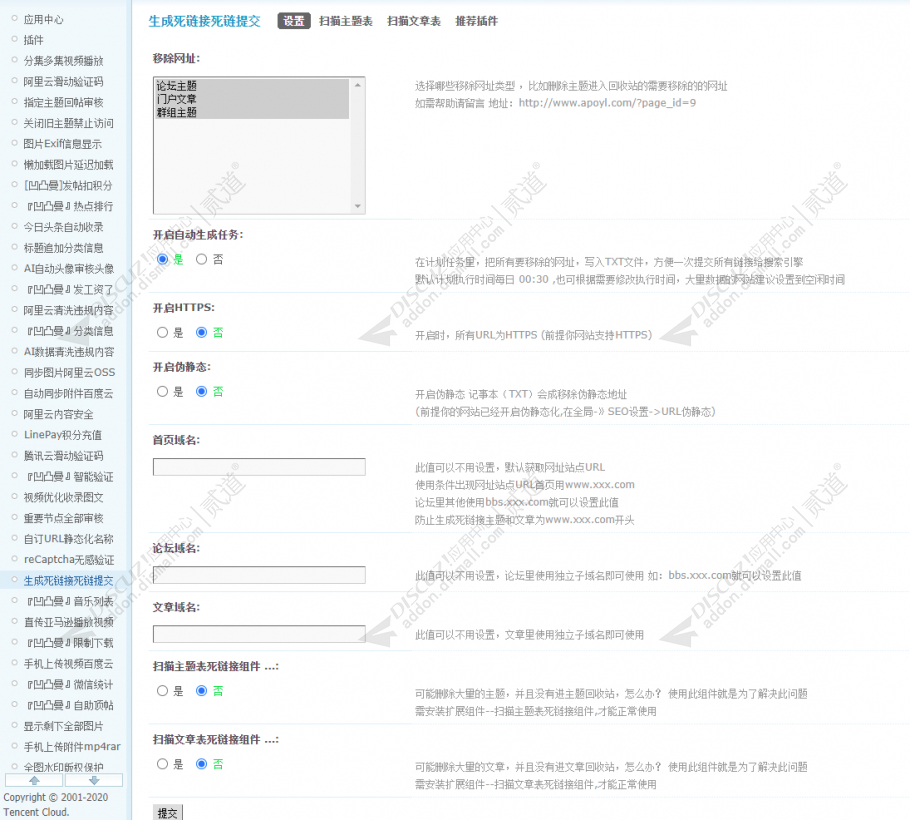Choose 门户文章 in the 移除网址 list
Viewport: 910px width, 820px height.
252,99
